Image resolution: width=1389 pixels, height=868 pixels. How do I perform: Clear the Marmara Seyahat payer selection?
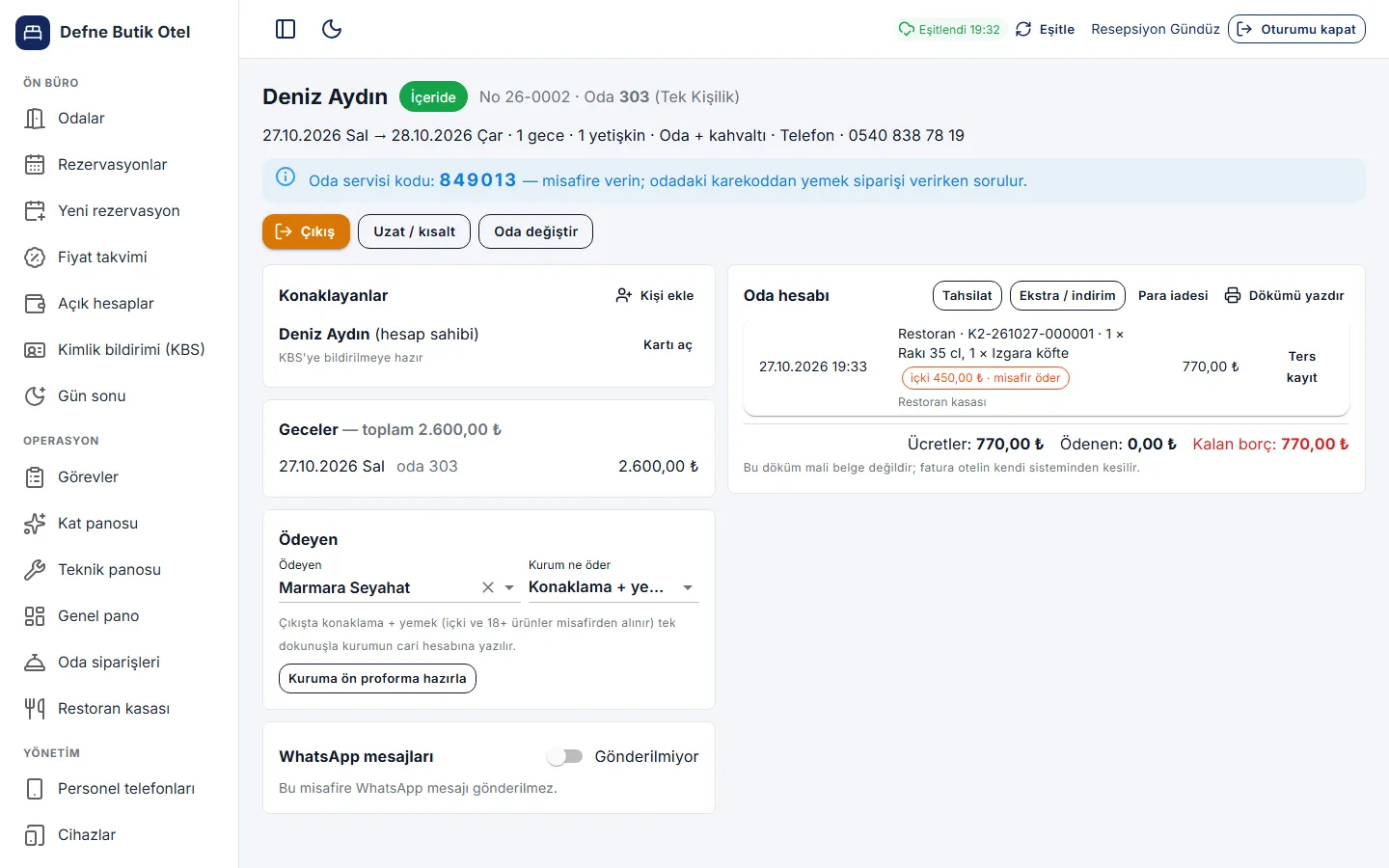(x=488, y=587)
